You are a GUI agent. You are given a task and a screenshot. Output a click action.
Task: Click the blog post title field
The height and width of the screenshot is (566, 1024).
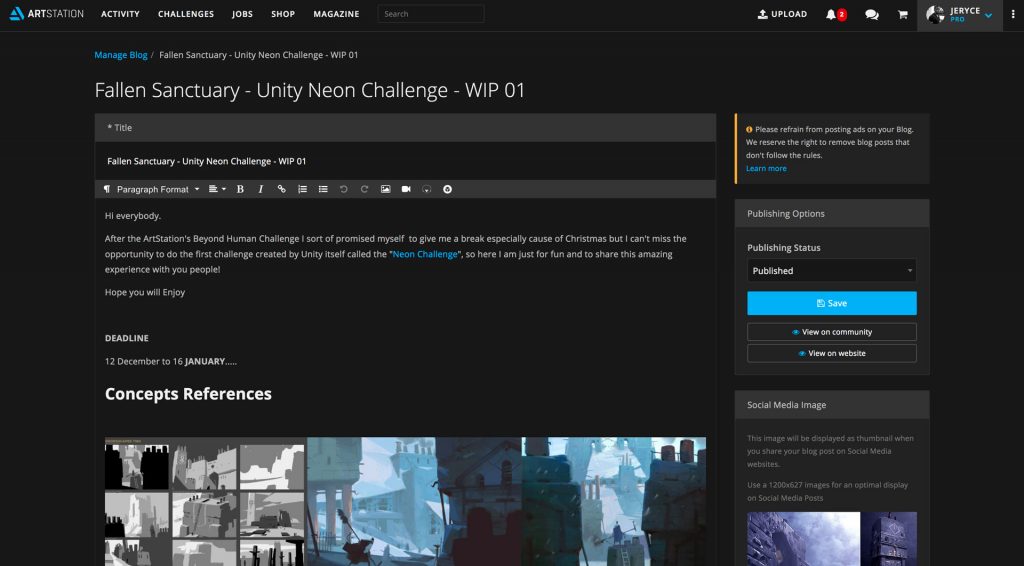point(405,161)
